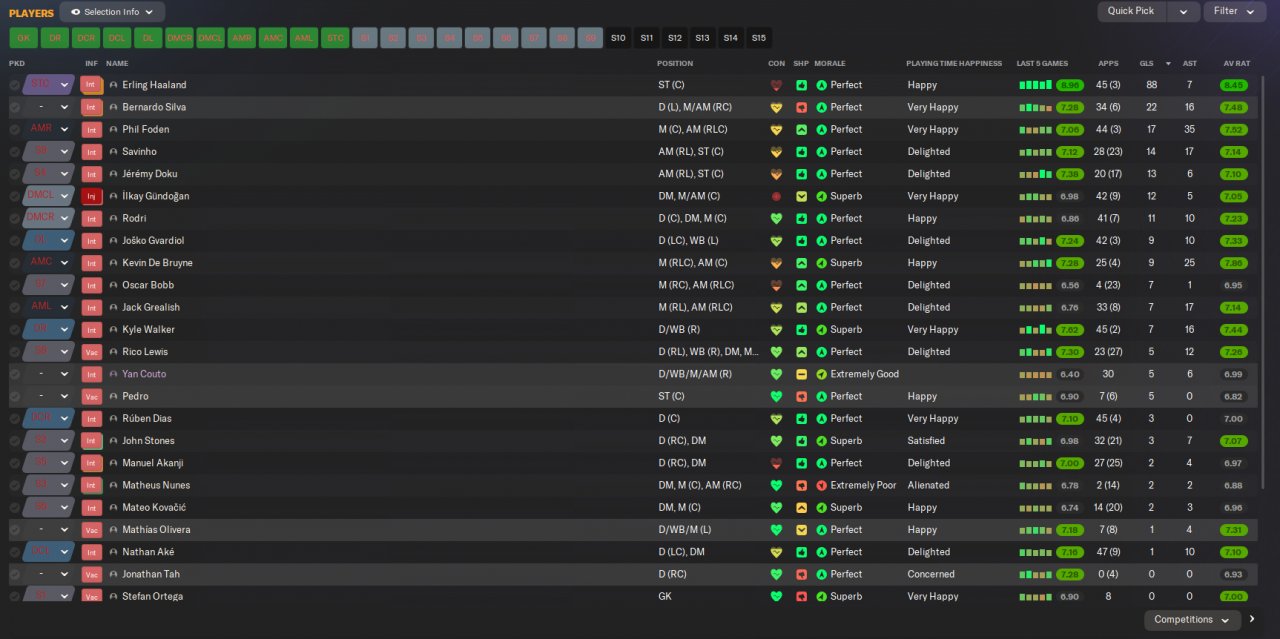Click the Morale column header
The height and width of the screenshot is (639, 1280).
tap(830, 63)
